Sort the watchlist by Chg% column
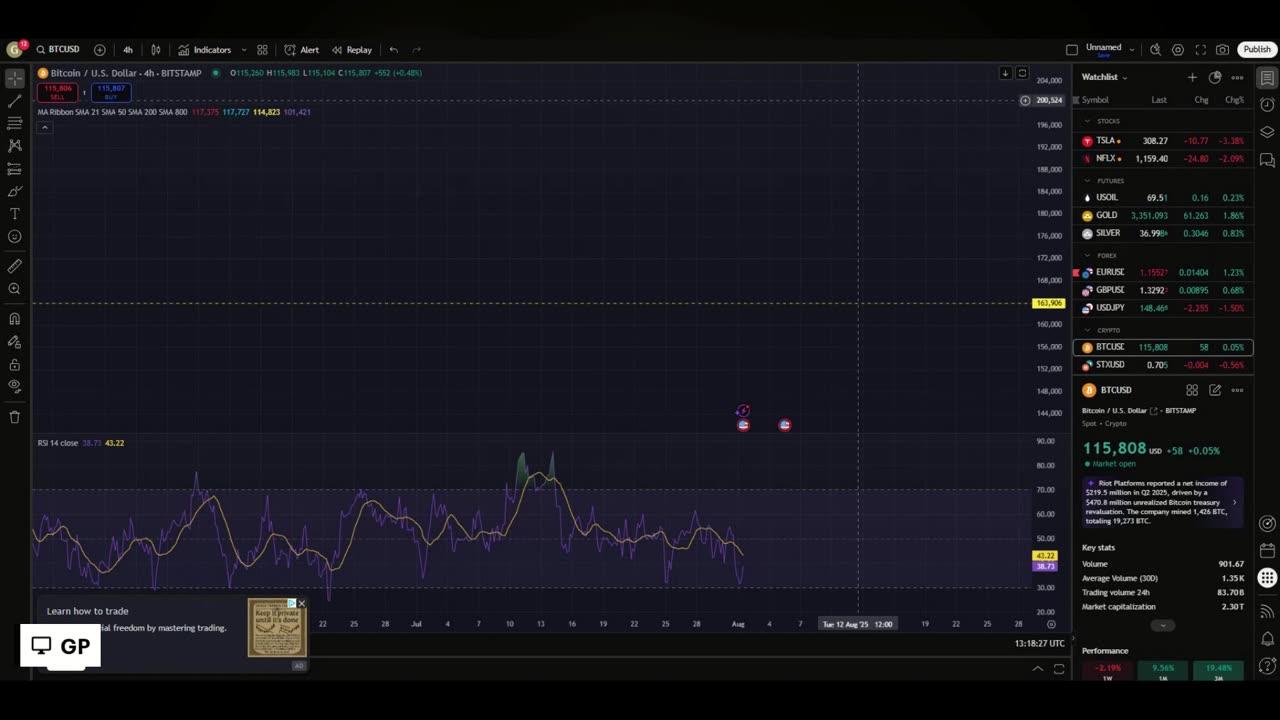The width and height of the screenshot is (1280, 720). [1235, 100]
